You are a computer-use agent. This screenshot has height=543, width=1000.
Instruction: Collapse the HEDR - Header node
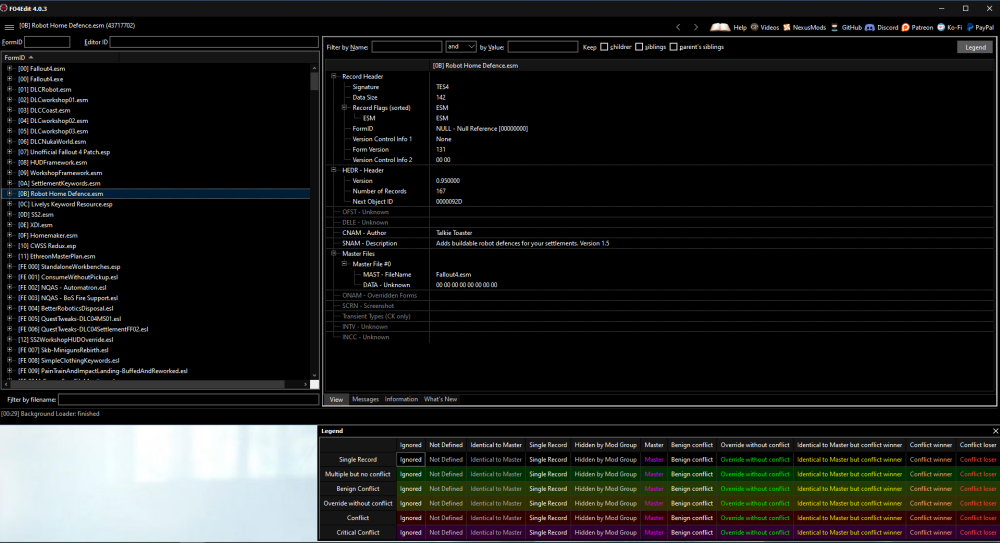tap(334, 170)
